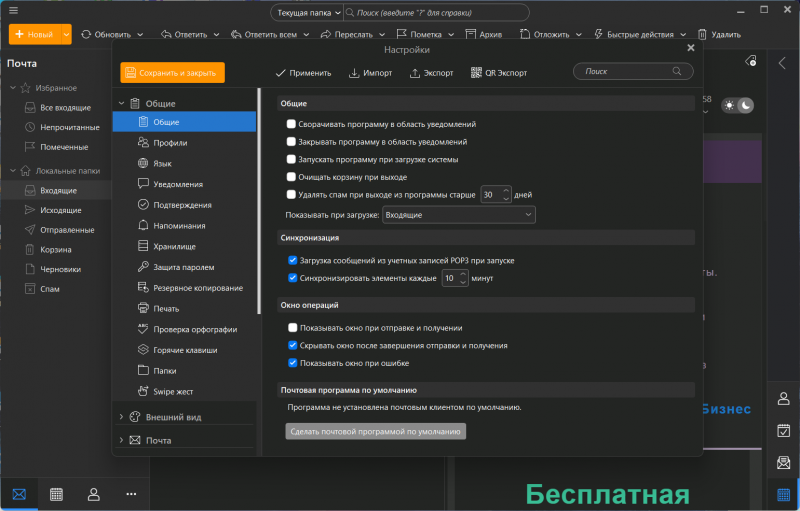Open QR Export in settings
The image size is (800, 511).
pos(498,73)
